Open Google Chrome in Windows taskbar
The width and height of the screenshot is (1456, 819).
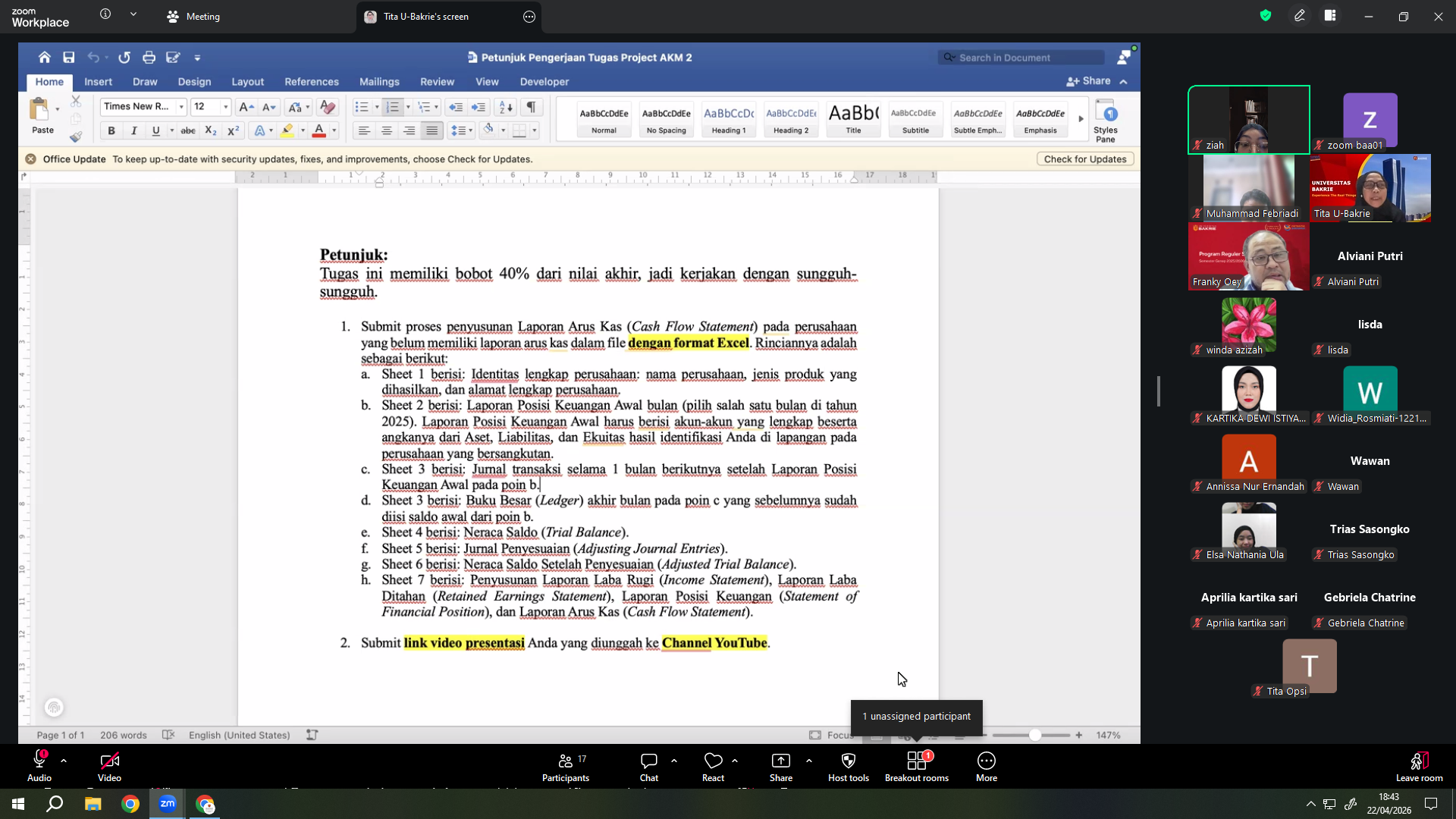pos(130,804)
